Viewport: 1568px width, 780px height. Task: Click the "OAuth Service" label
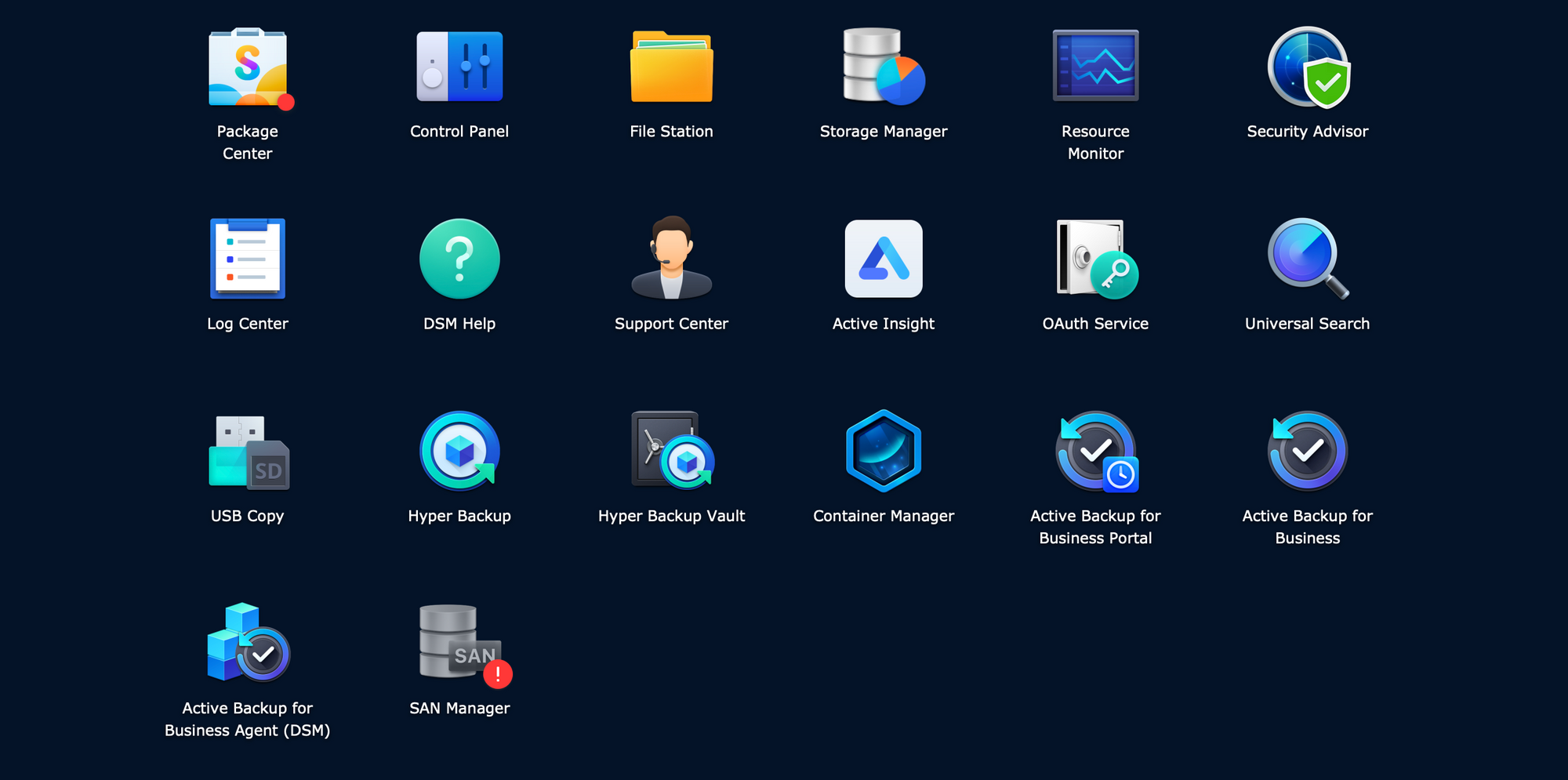pyautogui.click(x=1096, y=324)
